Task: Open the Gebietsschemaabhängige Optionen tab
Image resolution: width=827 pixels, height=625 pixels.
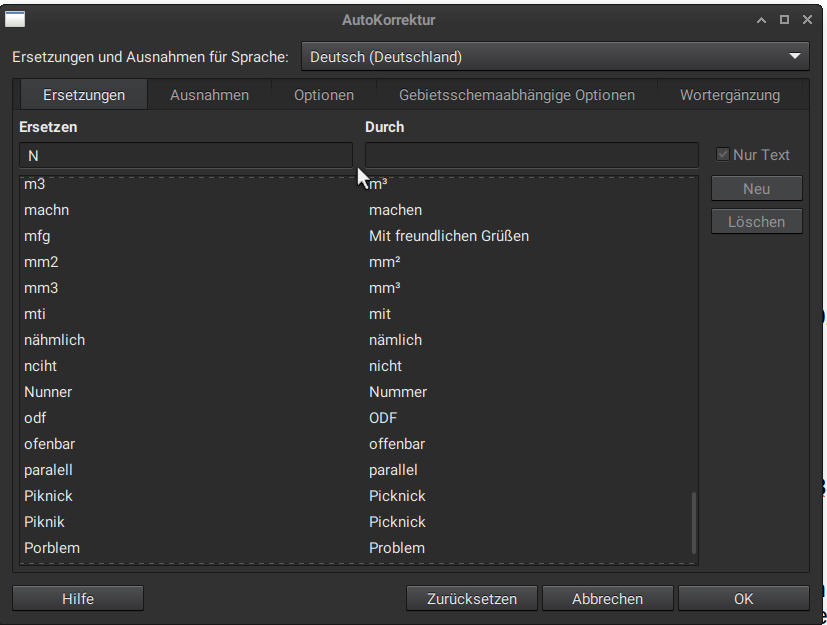Action: pos(517,95)
